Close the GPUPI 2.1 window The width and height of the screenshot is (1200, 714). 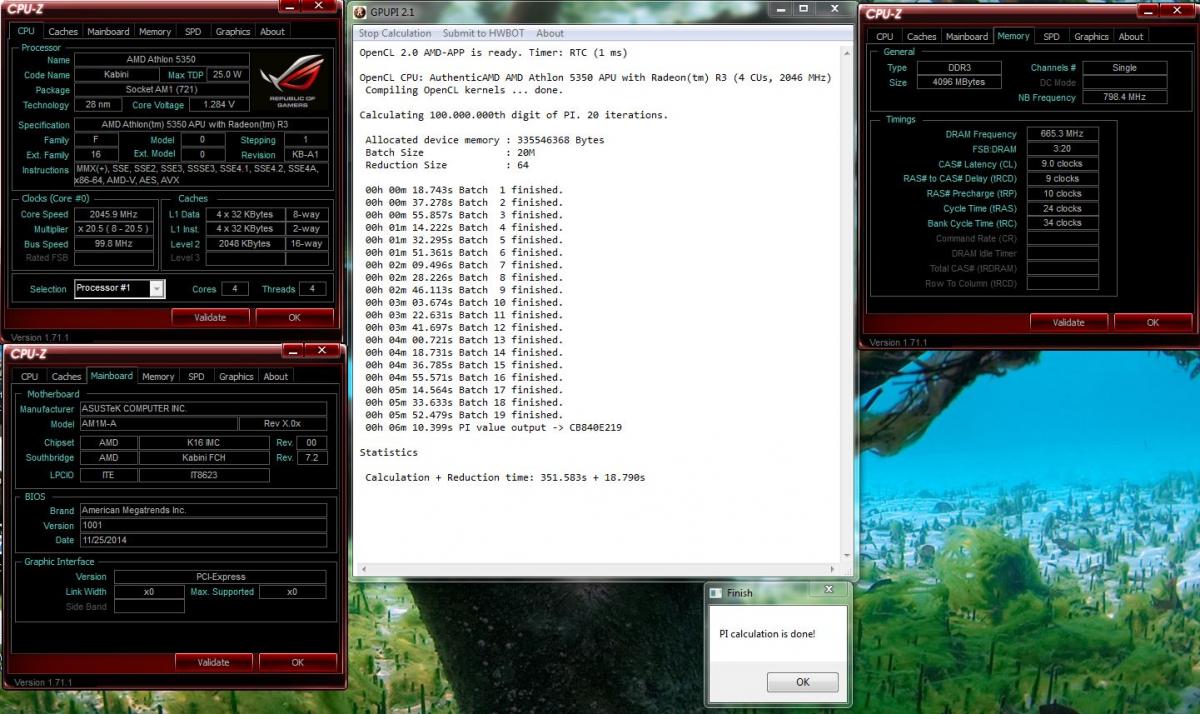pyautogui.click(x=835, y=11)
